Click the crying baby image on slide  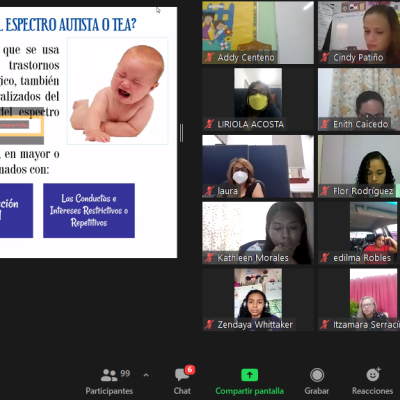[117, 91]
